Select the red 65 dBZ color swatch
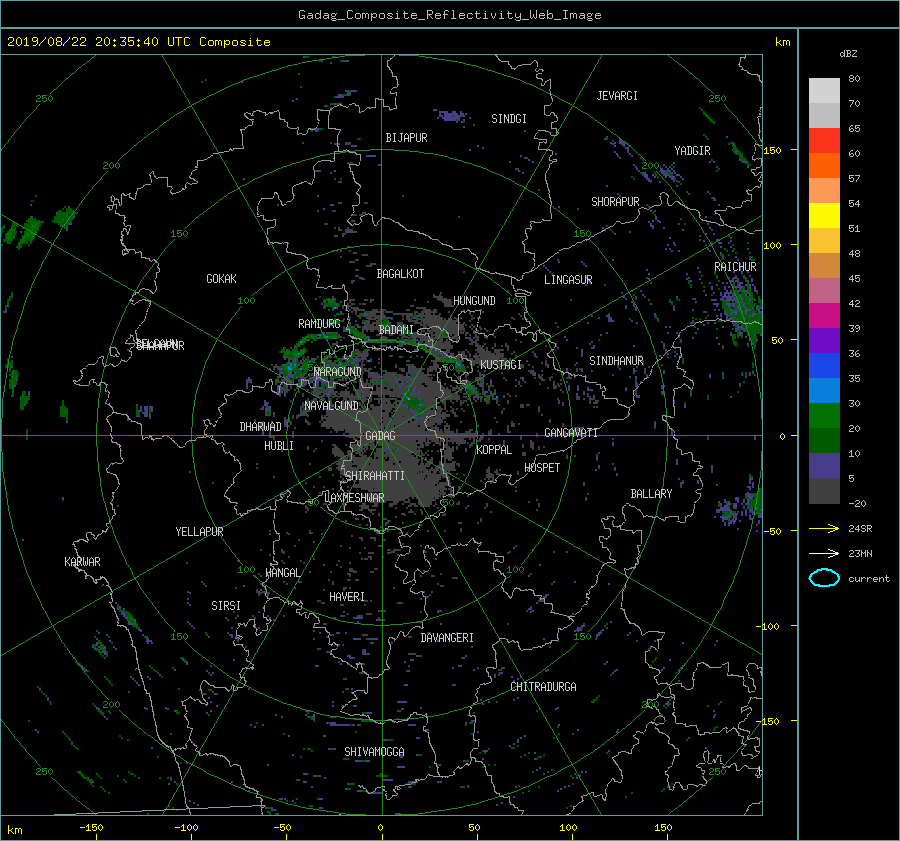Screen dimensions: 900x841 pos(824,141)
